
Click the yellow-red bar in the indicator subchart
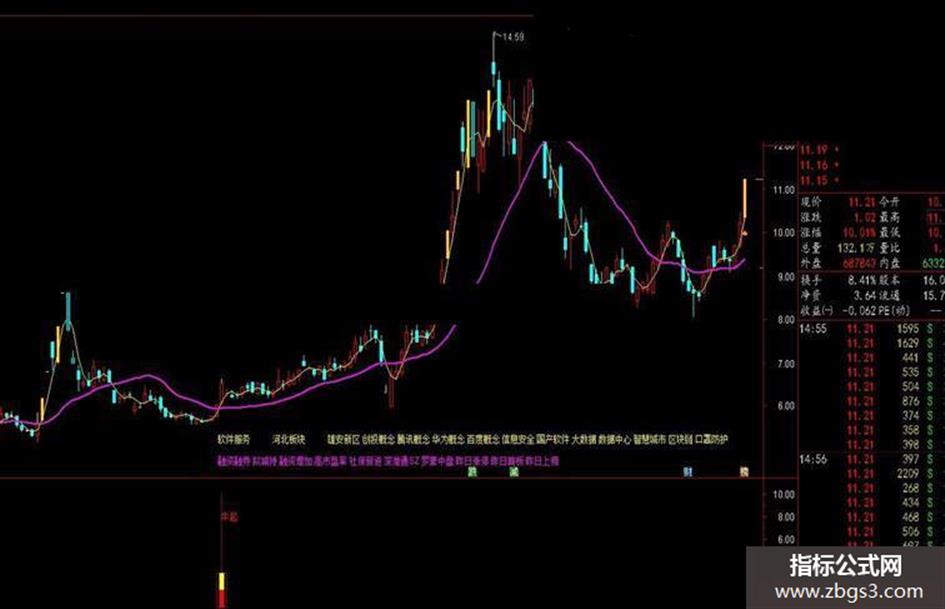pos(221,589)
